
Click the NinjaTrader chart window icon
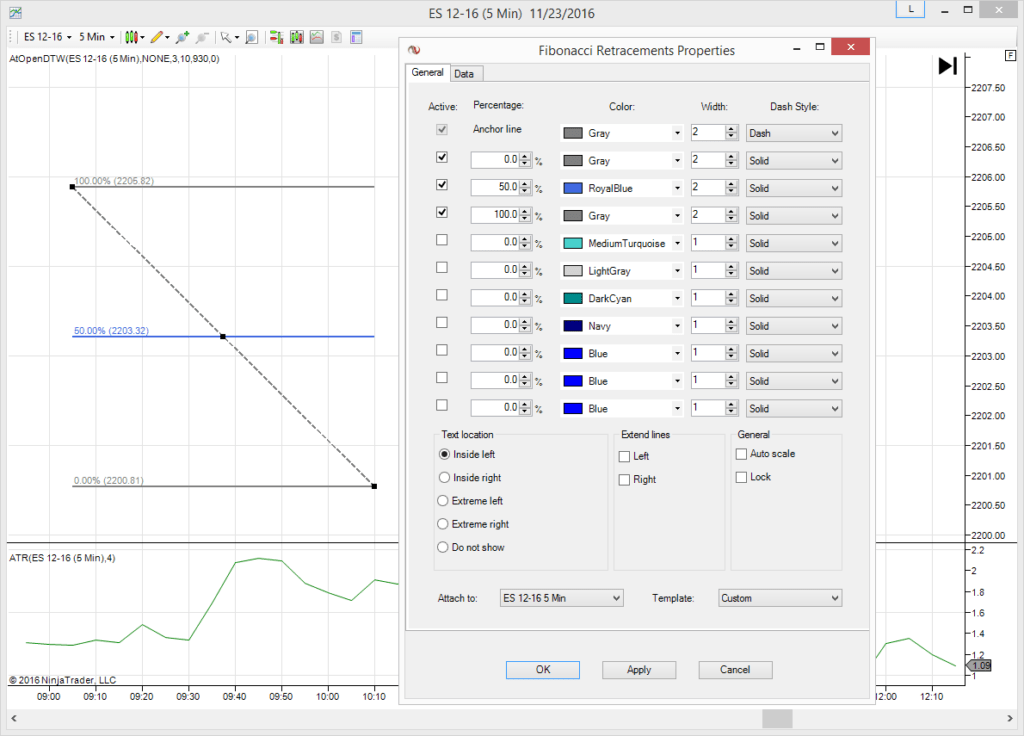click(x=15, y=12)
